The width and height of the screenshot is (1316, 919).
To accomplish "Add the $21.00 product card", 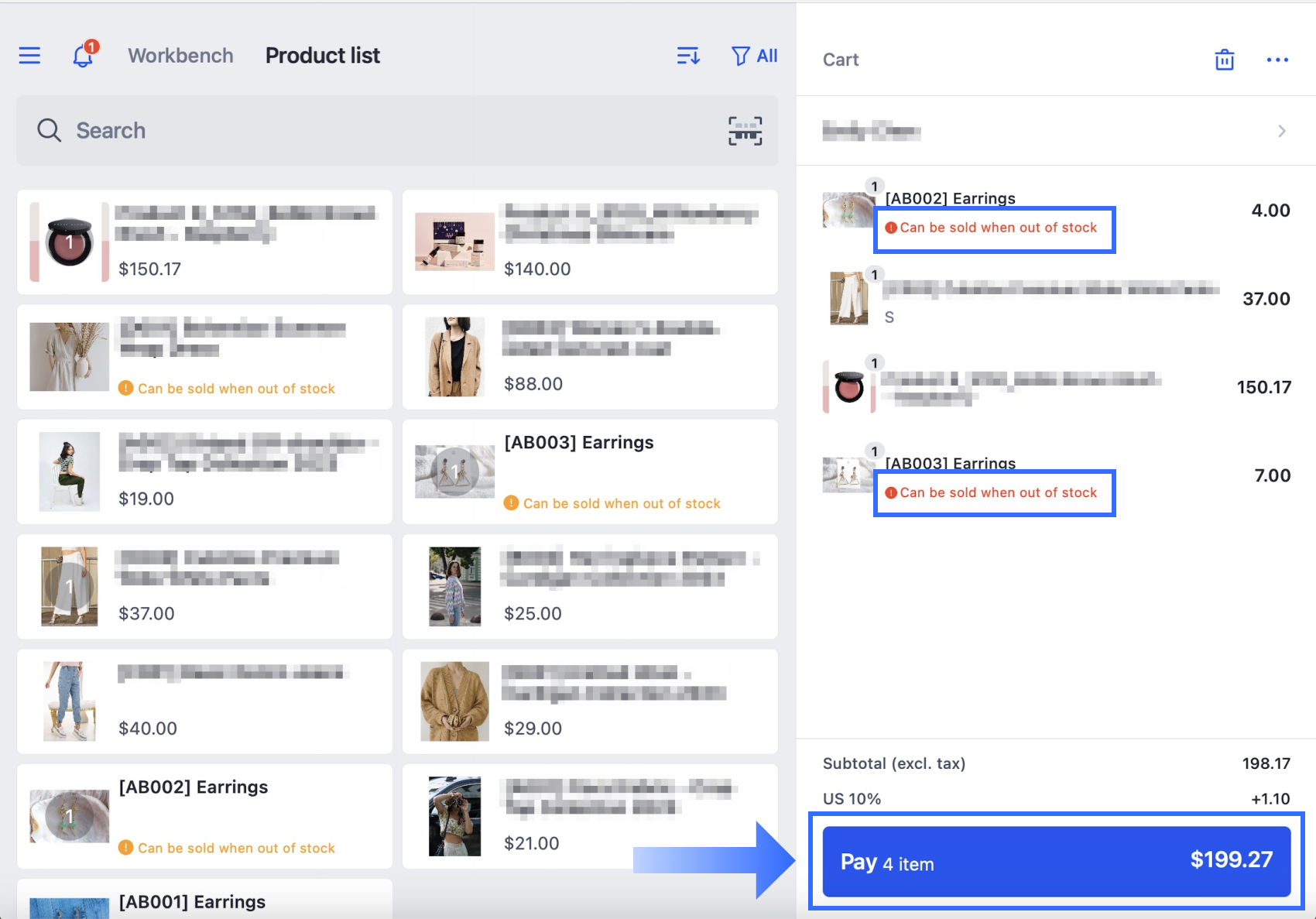I will coord(590,816).
